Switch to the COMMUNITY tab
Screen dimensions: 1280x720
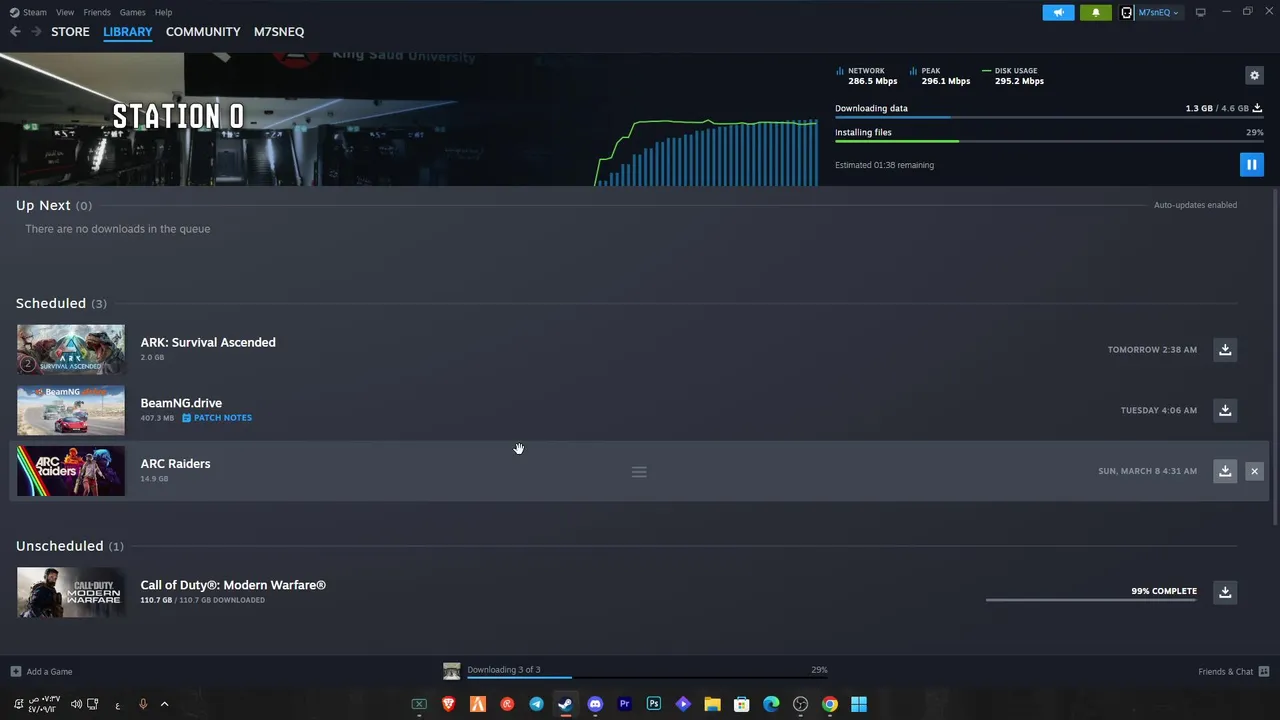coord(203,32)
